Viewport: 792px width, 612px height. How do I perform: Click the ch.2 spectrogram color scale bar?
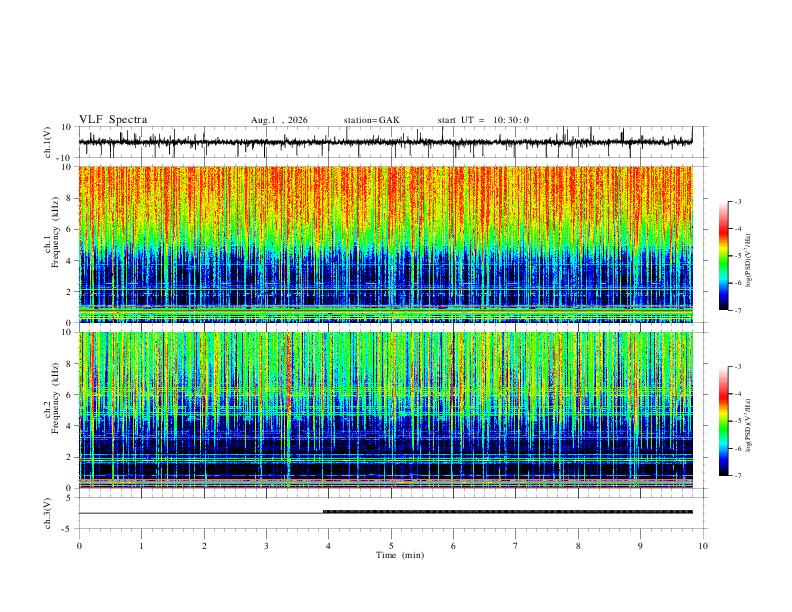[723, 421]
